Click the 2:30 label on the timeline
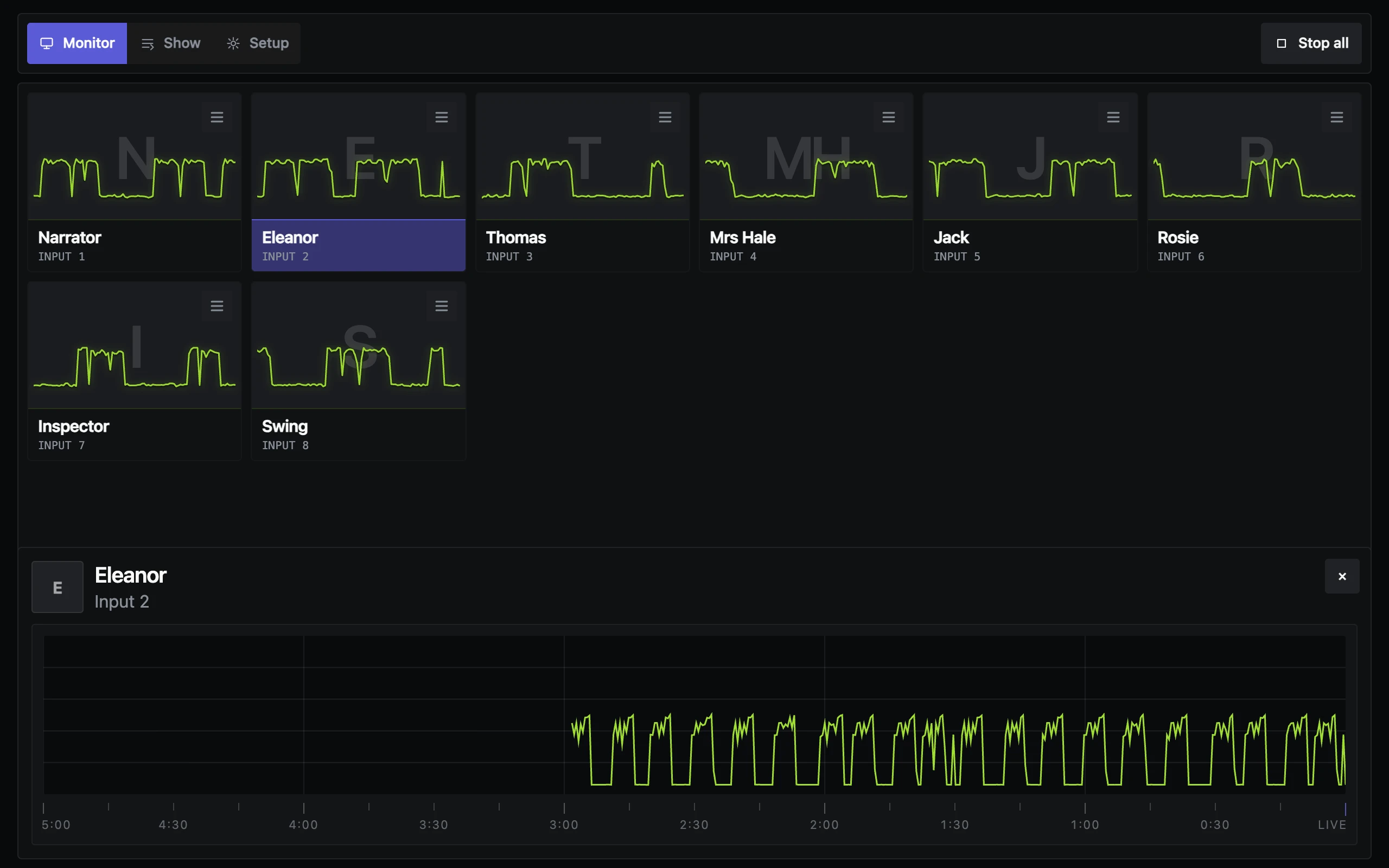 (x=694, y=825)
